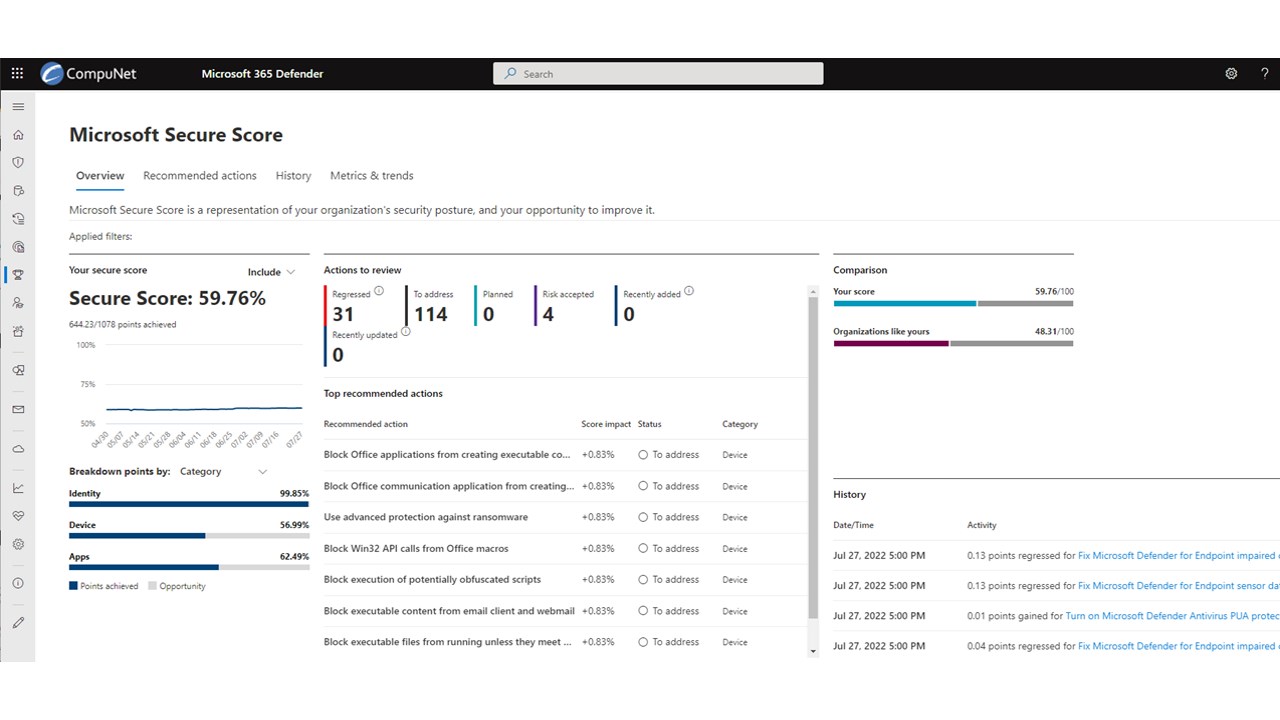Click the Status column header
The width and height of the screenshot is (1280, 720).
click(650, 424)
